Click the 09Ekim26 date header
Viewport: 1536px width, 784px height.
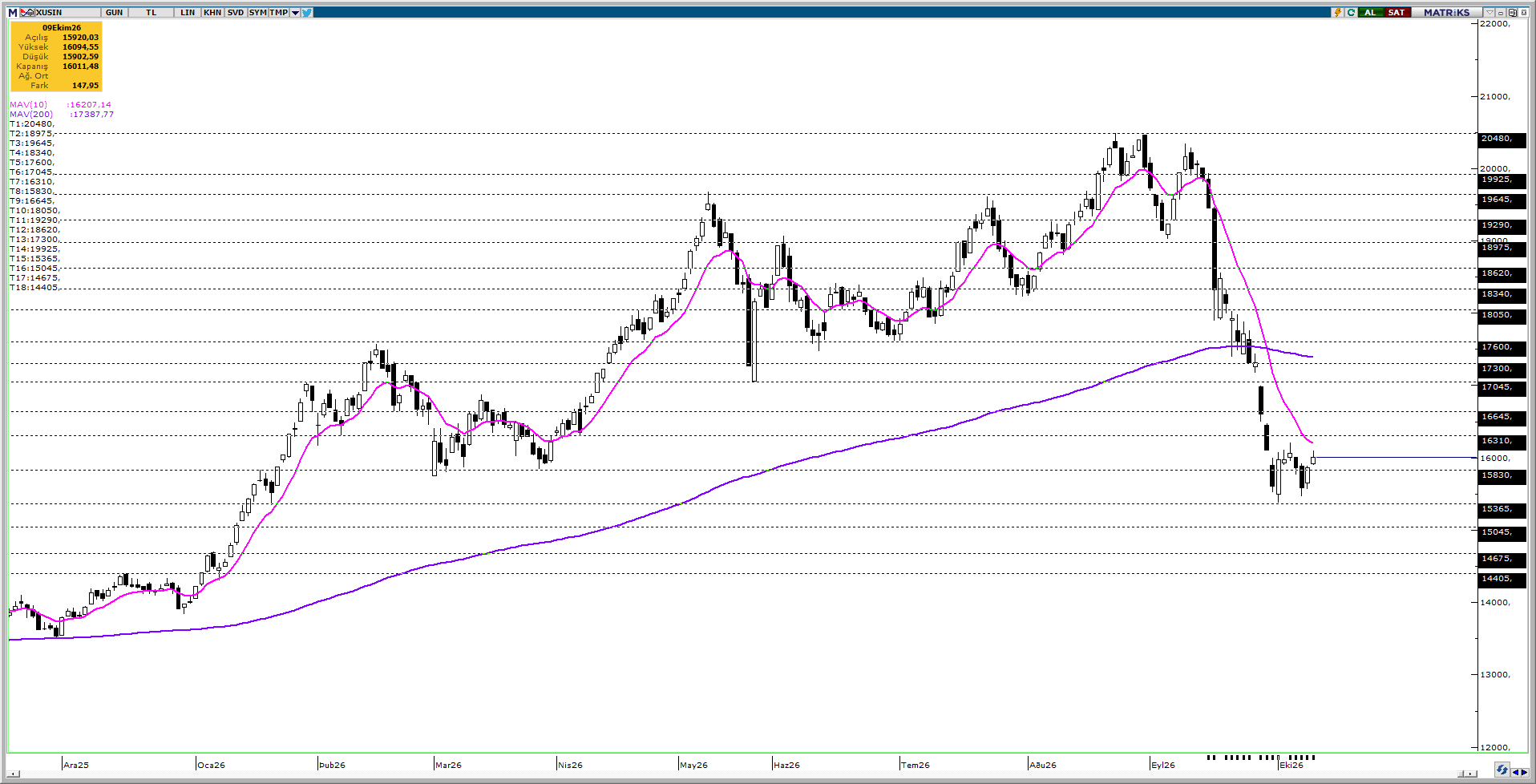coord(62,28)
